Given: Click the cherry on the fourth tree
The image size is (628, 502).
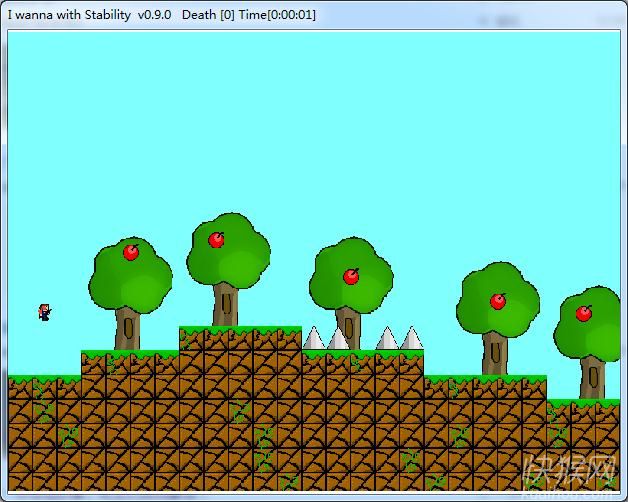Looking at the screenshot, I should (498, 301).
